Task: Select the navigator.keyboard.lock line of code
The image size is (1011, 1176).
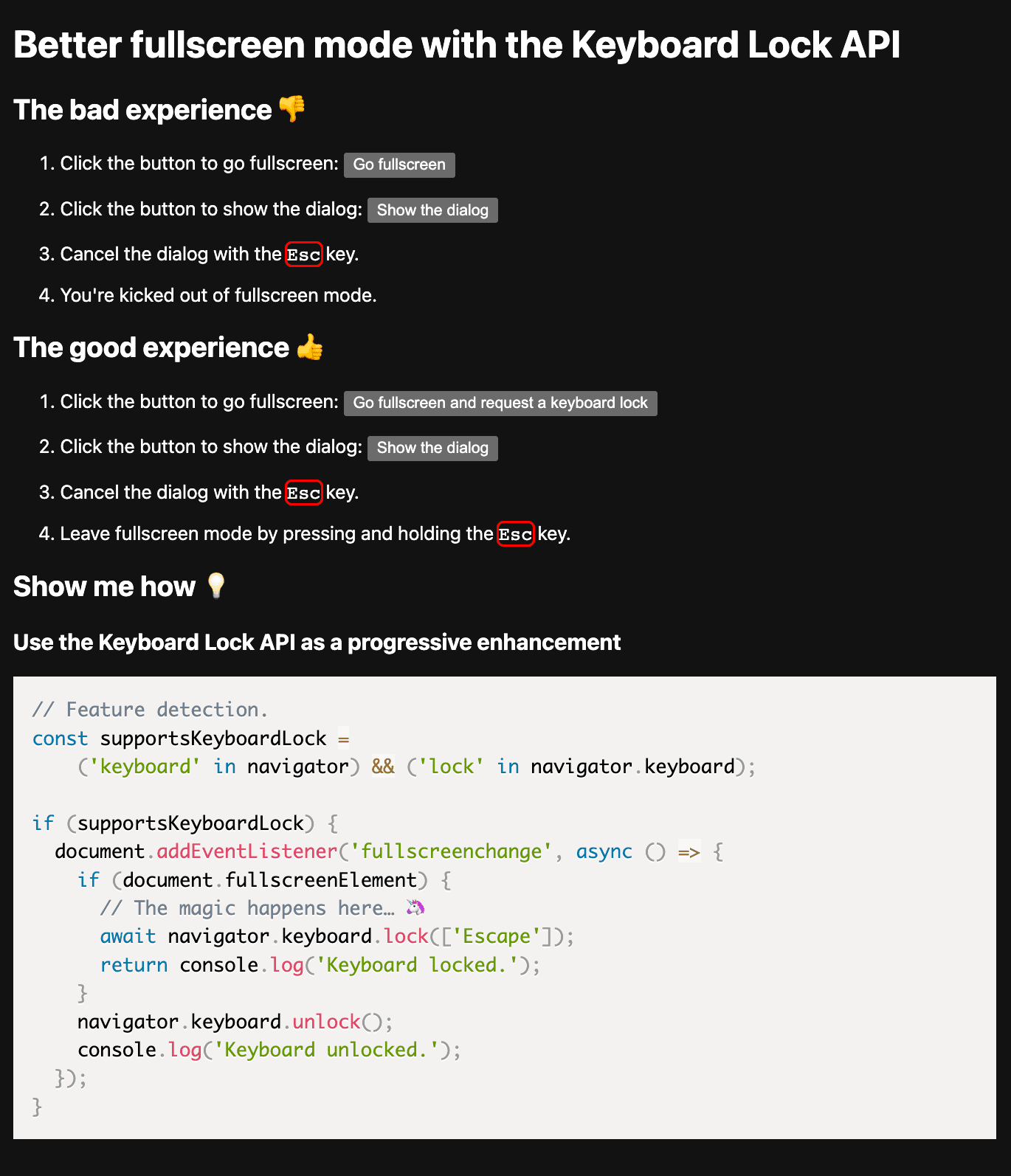Action: (336, 935)
